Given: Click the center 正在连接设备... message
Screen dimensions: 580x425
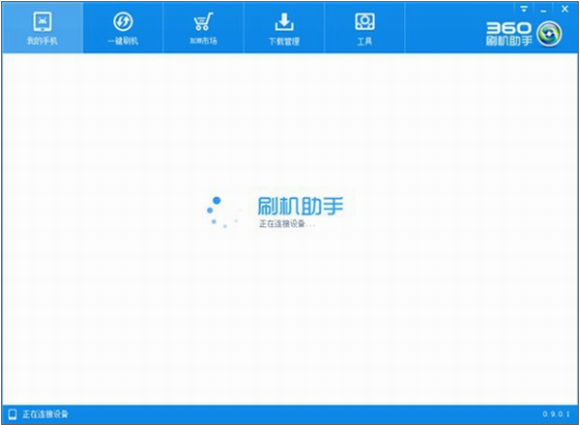Looking at the screenshot, I should (x=287, y=223).
